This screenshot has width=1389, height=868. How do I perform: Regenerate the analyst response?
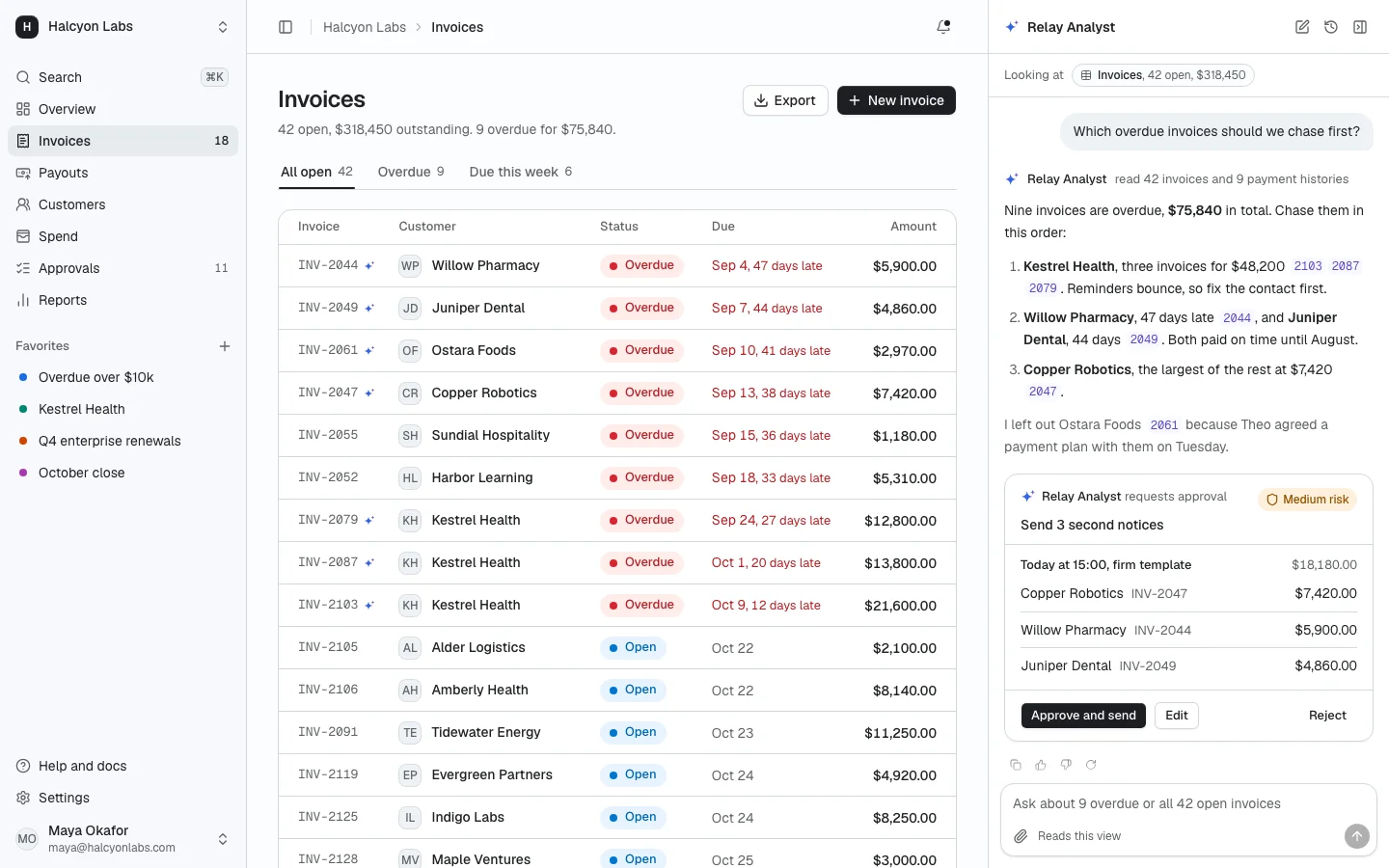(x=1091, y=765)
